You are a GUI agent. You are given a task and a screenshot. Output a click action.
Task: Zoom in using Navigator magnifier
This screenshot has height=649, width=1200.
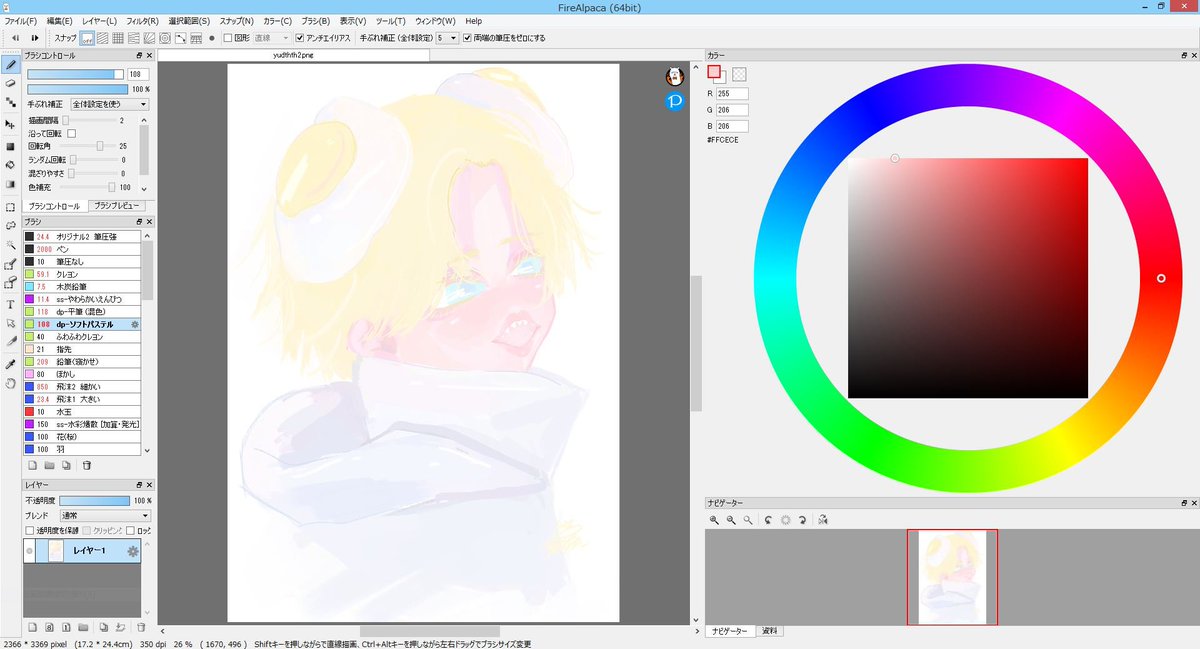tap(714, 520)
